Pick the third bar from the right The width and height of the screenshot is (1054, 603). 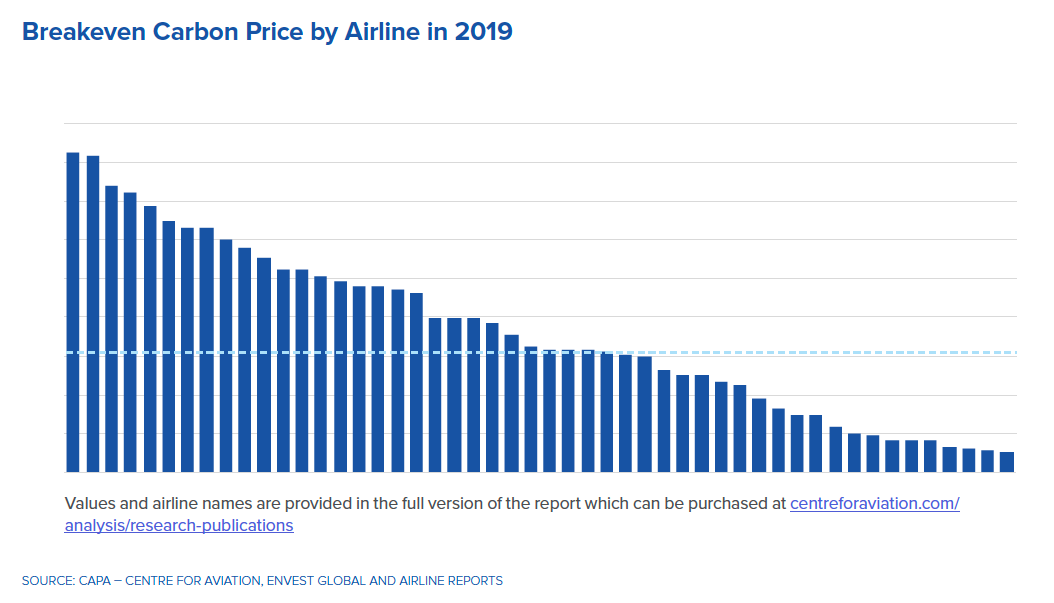pos(969,460)
